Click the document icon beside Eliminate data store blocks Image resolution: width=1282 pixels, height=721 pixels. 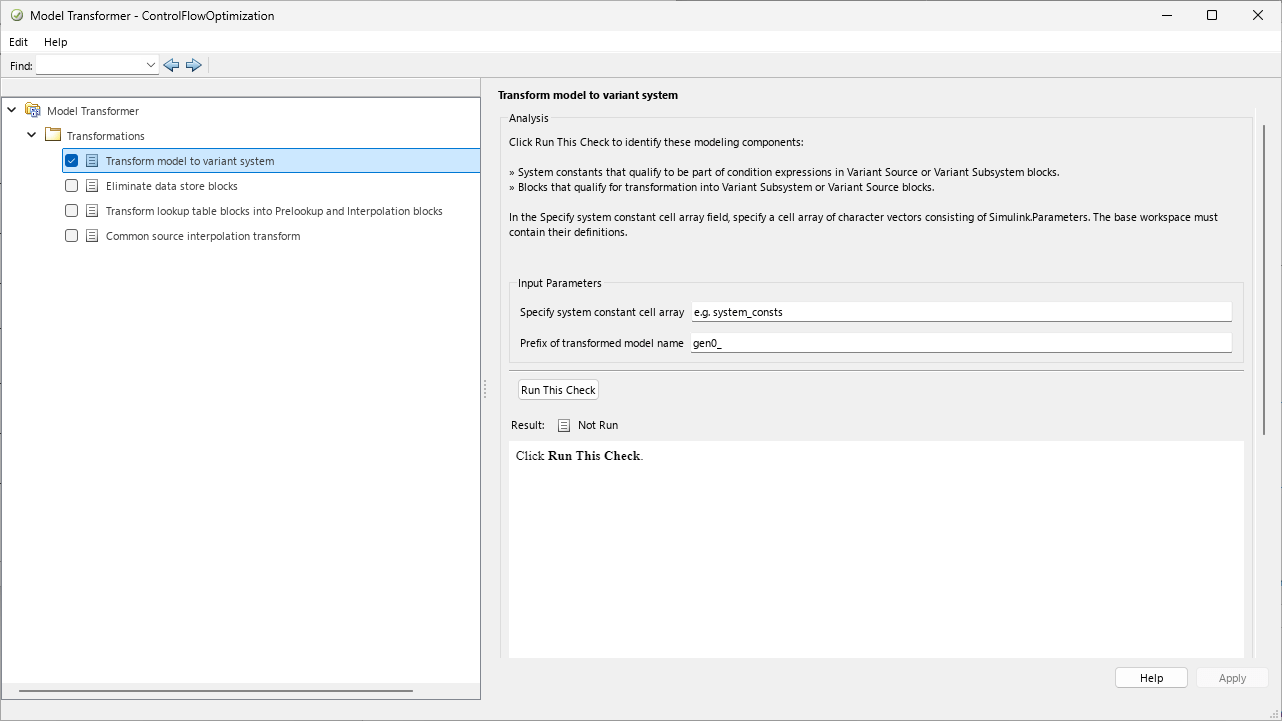pyautogui.click(x=92, y=186)
